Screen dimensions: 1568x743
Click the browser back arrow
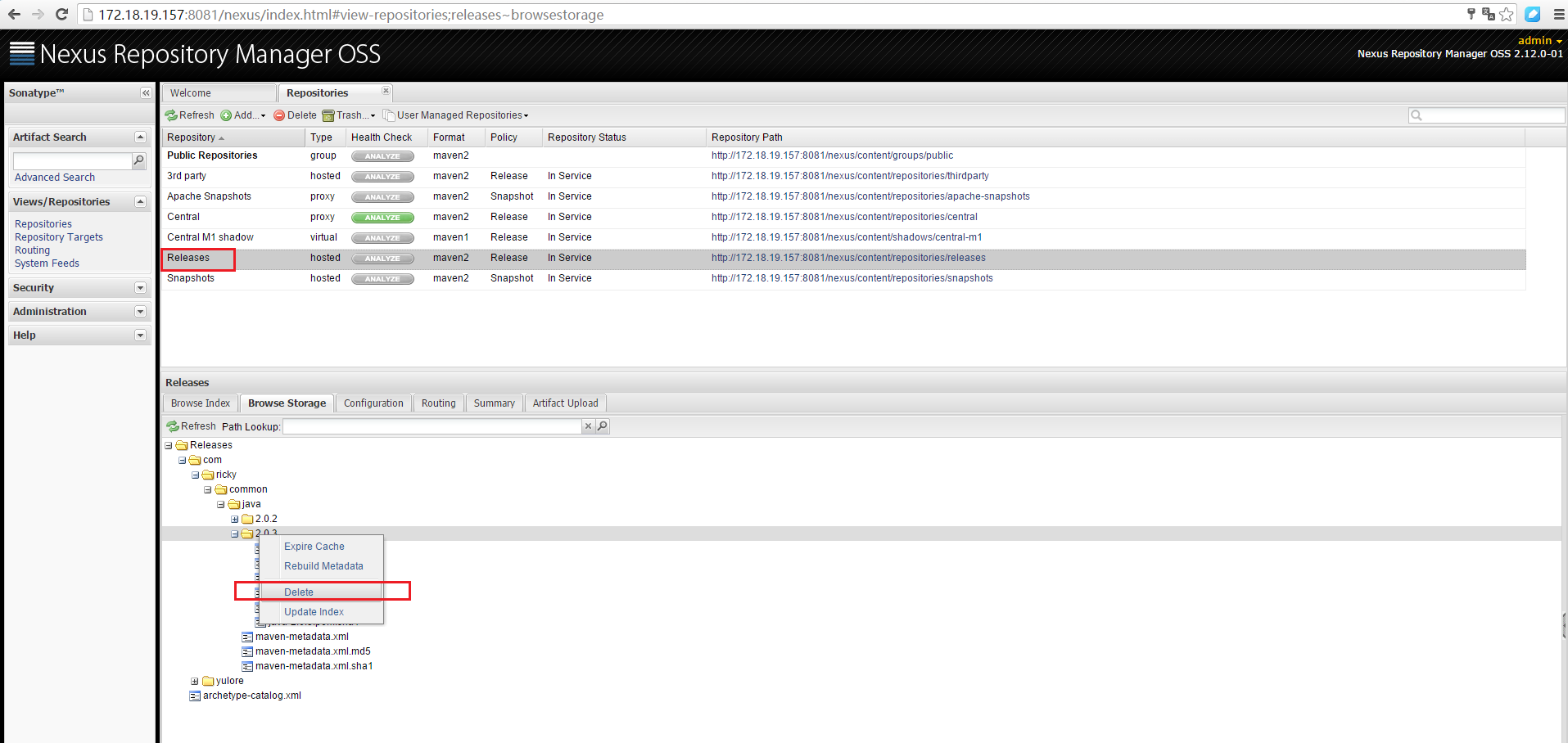[x=14, y=14]
